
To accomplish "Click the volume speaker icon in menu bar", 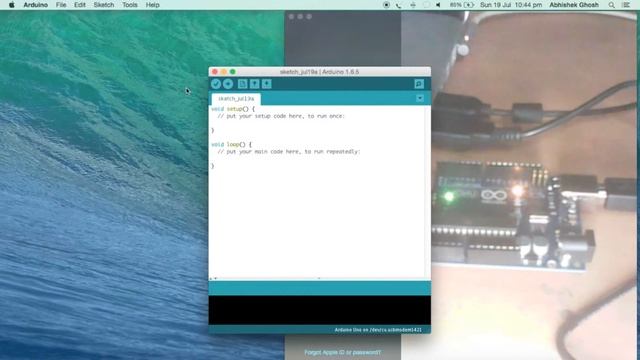I will (x=438, y=5).
